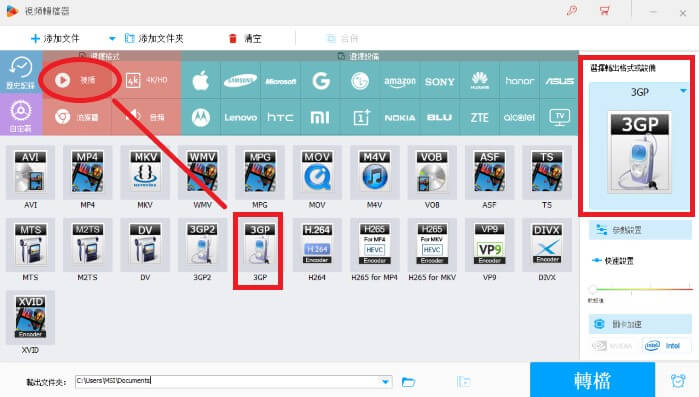Switch to the video format tab

coord(77,80)
